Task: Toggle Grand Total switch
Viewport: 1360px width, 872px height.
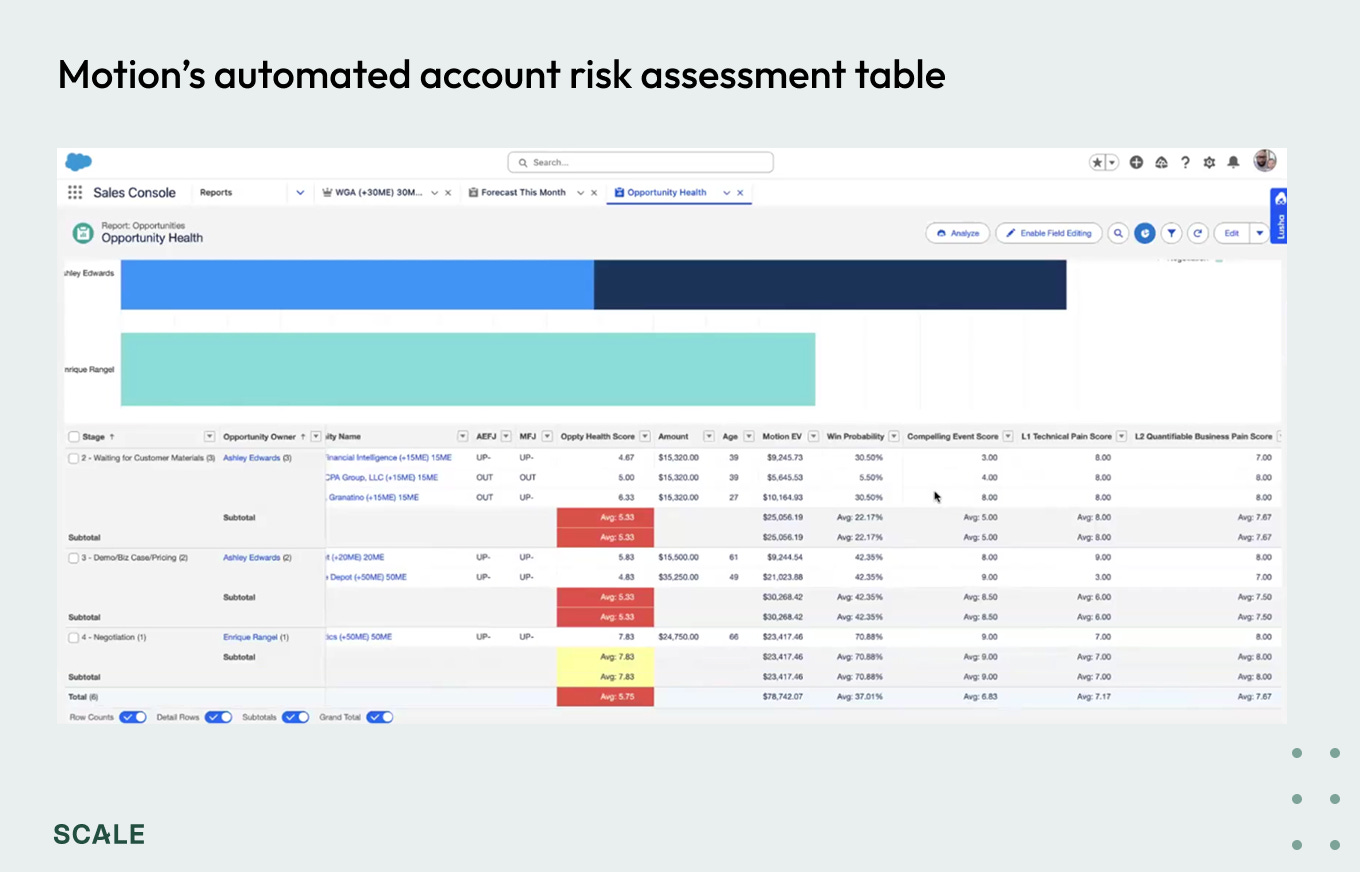Action: (x=380, y=717)
